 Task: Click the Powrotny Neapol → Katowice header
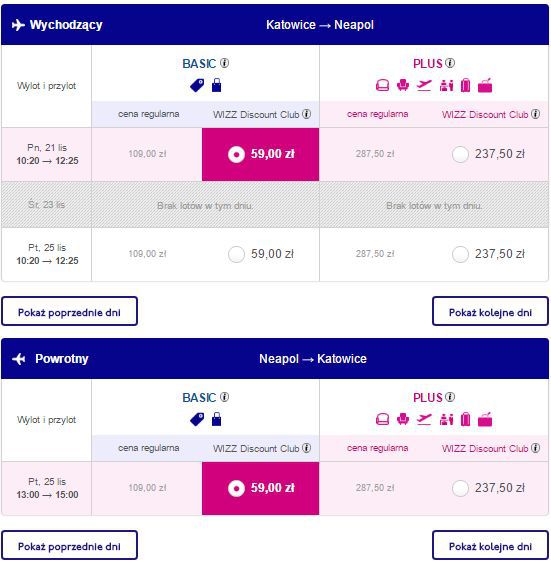[275, 358]
